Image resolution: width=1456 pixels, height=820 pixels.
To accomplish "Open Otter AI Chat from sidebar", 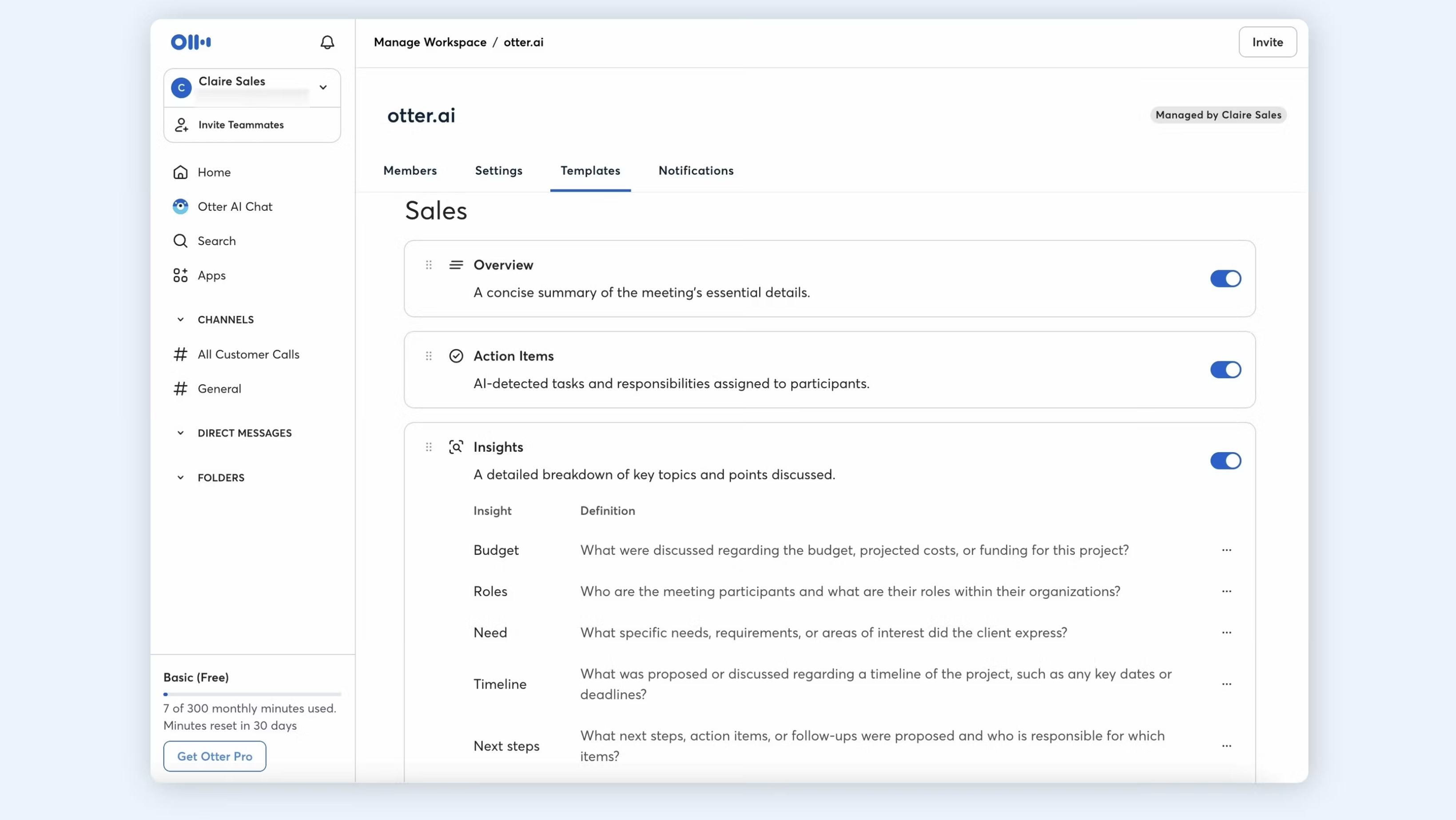I will coord(235,207).
